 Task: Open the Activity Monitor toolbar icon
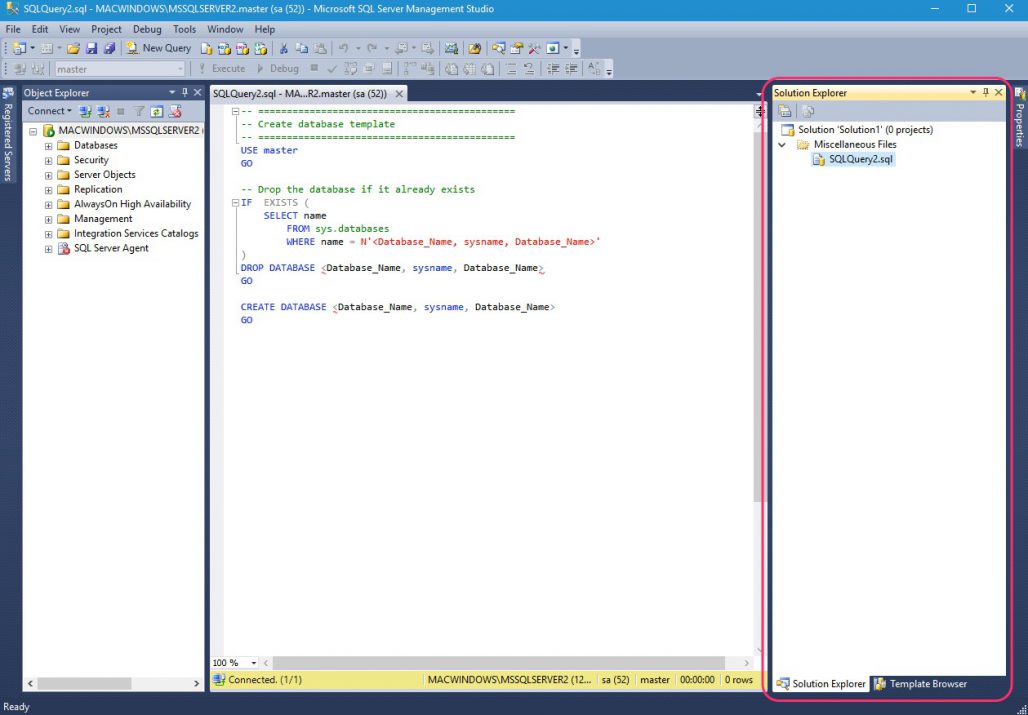[451, 48]
